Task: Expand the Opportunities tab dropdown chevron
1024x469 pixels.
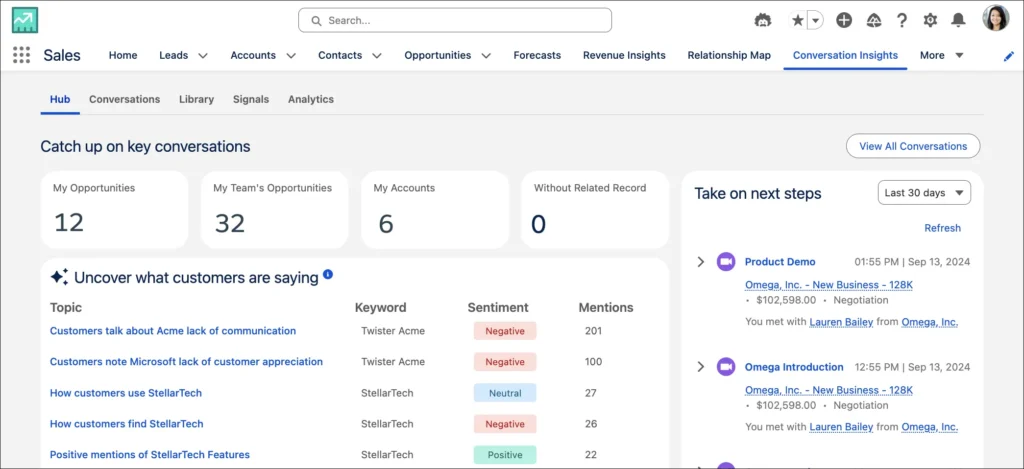Action: tap(486, 56)
